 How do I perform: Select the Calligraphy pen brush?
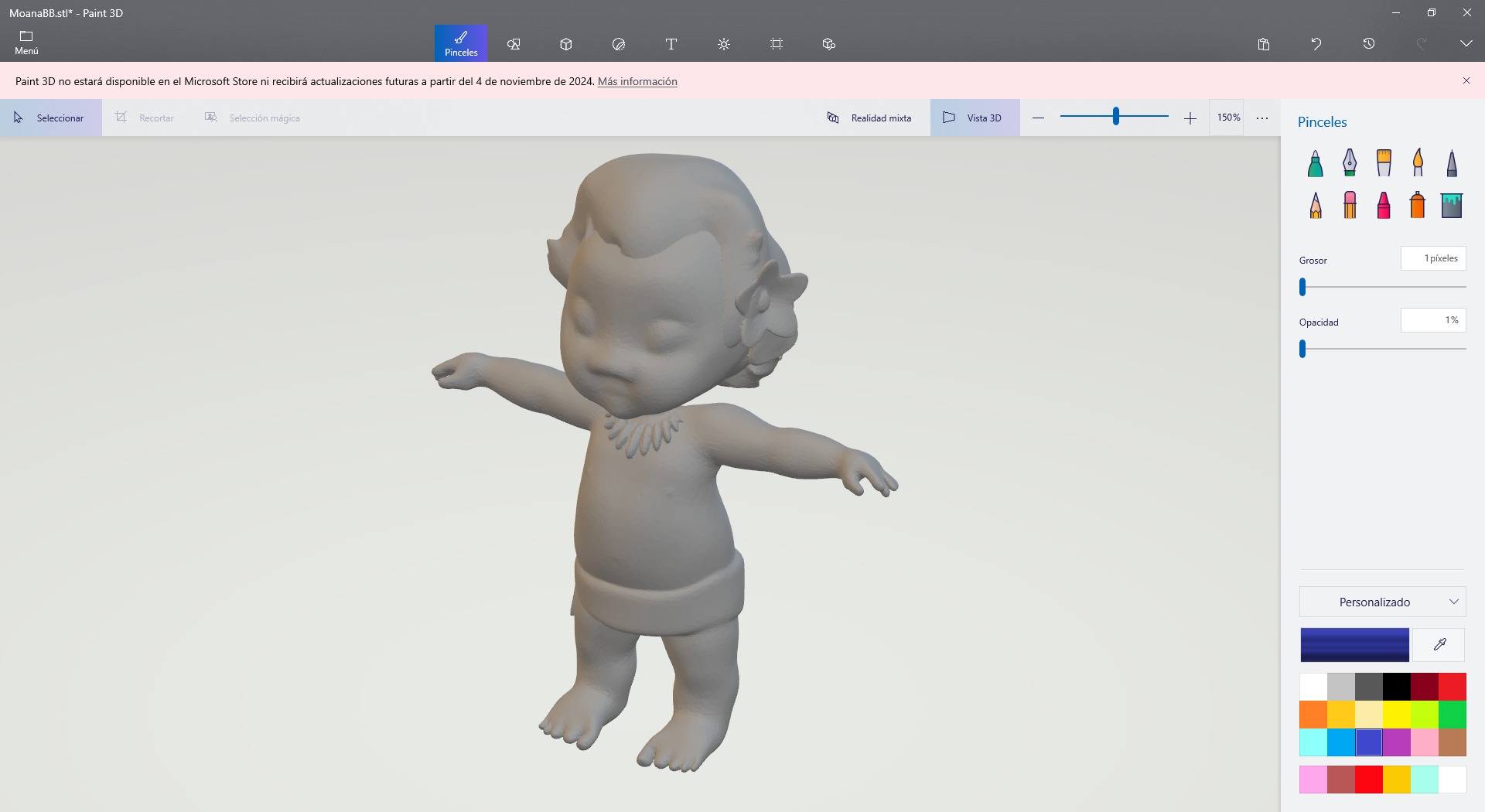coord(1350,162)
